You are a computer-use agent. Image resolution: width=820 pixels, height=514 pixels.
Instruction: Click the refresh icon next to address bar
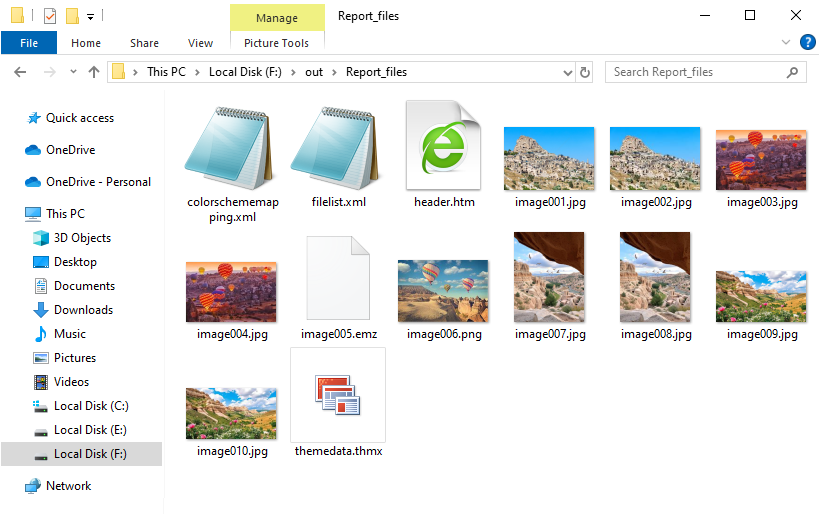tap(585, 72)
